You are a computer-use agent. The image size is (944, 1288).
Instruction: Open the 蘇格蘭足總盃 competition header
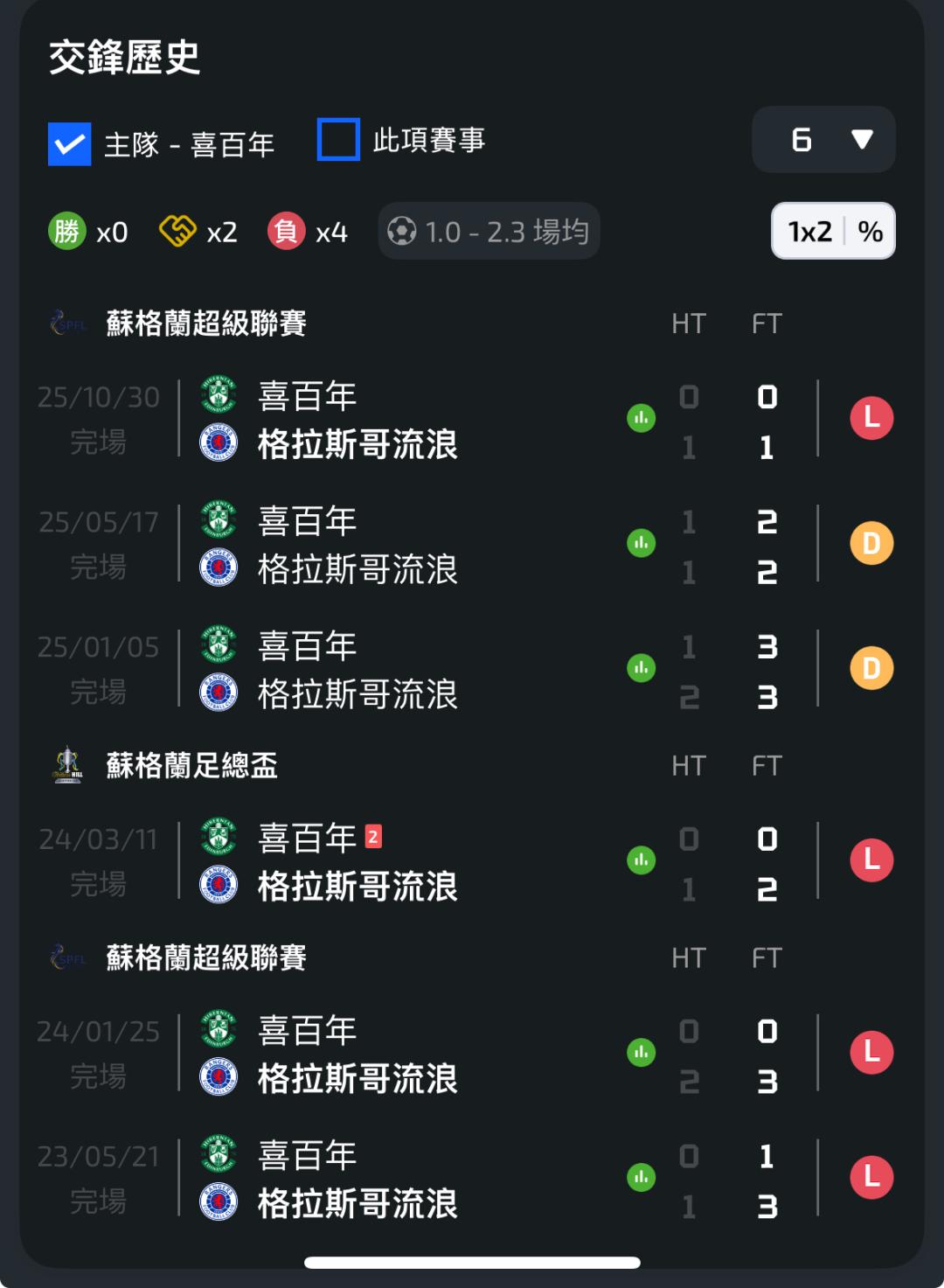tap(192, 766)
